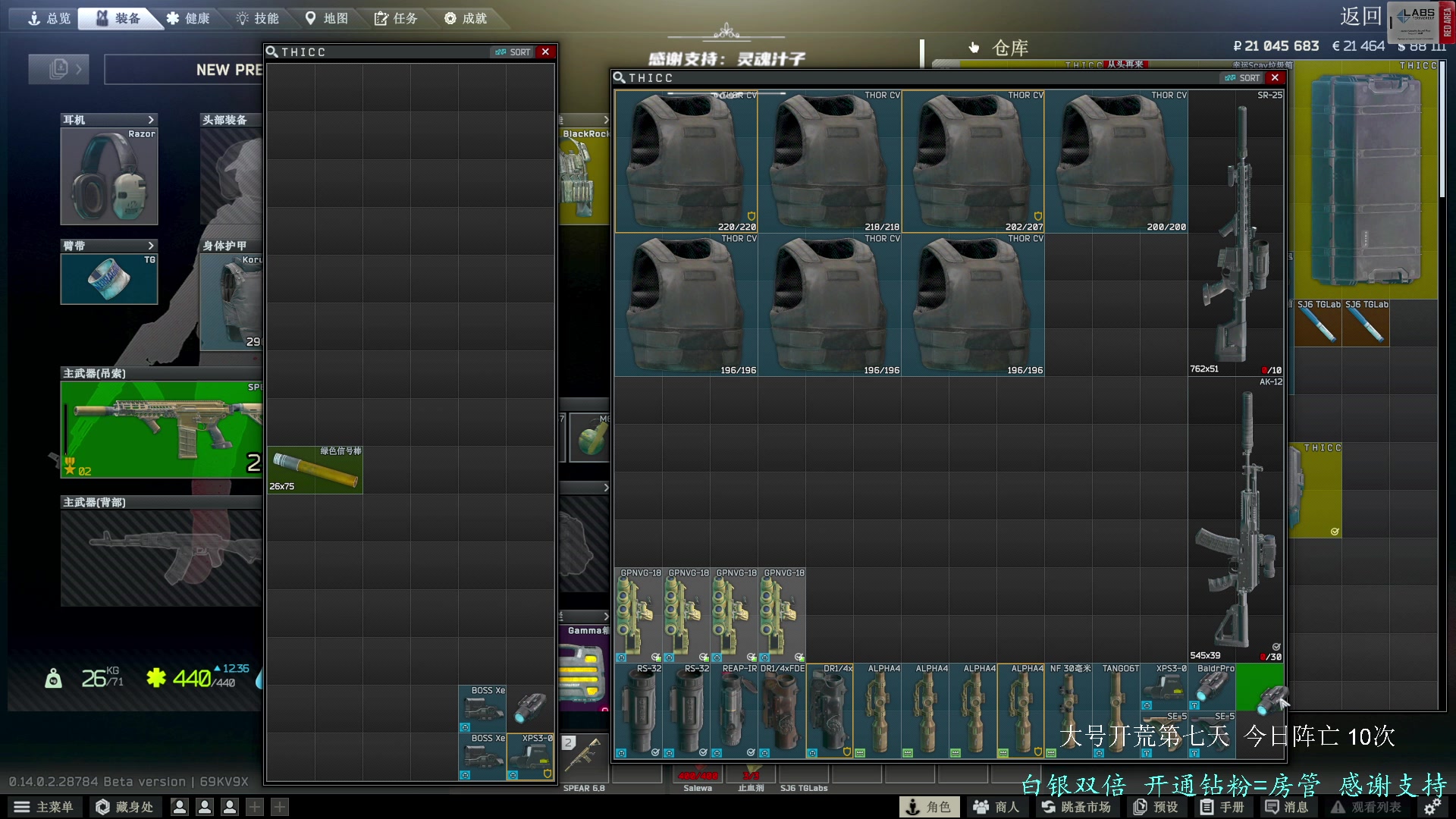Click the NF 30毫米 scope mount item
Viewport: 1456px width, 819px height.
pos(1068,711)
